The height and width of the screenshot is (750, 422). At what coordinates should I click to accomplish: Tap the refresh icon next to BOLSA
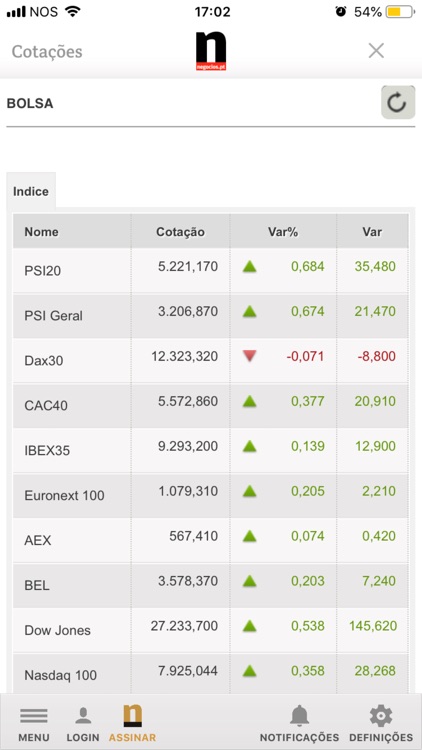(398, 102)
